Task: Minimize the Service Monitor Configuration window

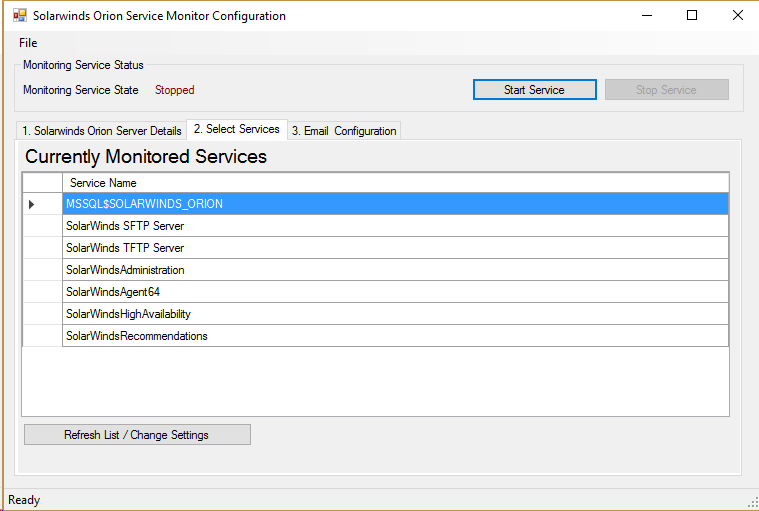Action: click(x=647, y=15)
